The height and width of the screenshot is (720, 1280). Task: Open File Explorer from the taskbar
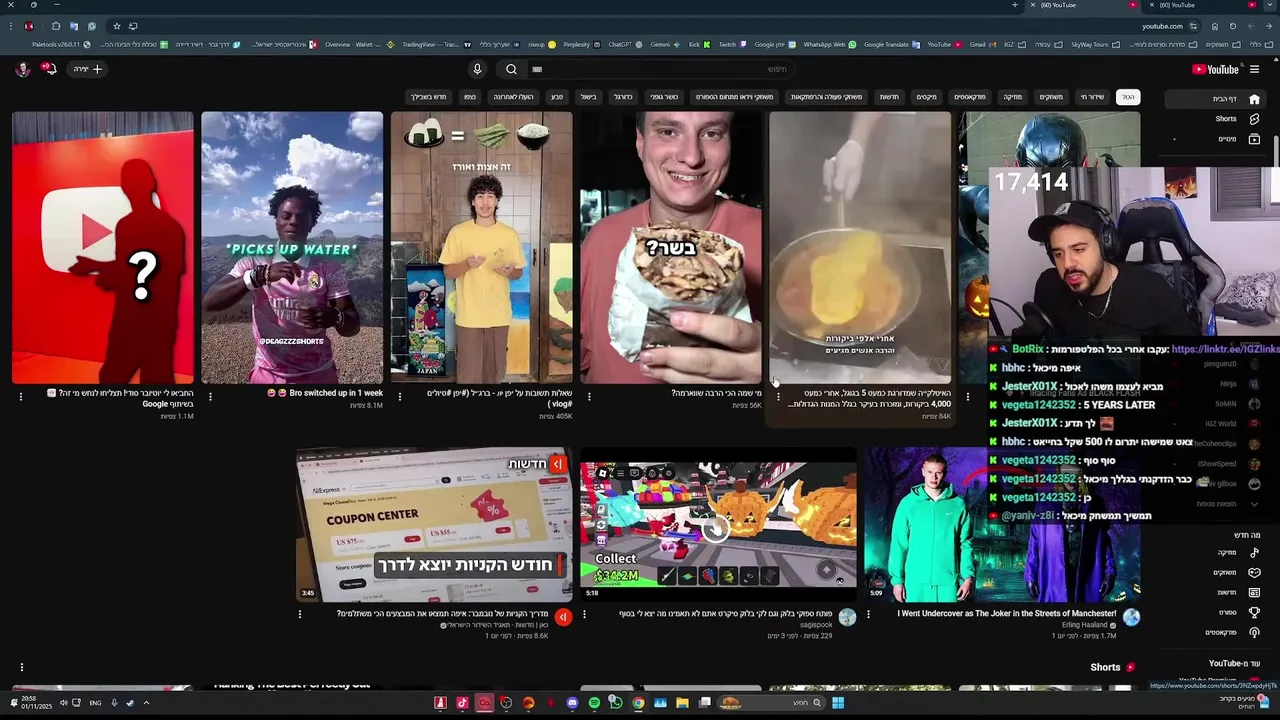682,703
